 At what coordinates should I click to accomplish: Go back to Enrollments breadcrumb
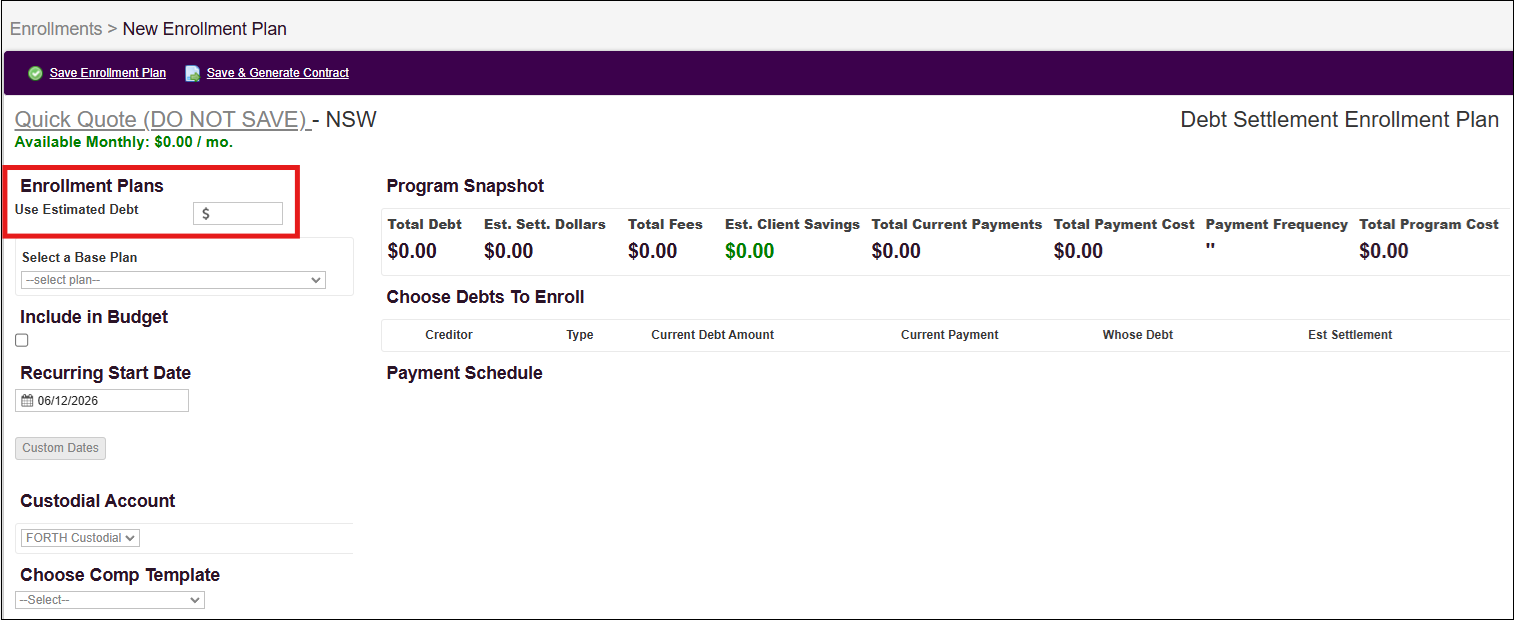[56, 29]
